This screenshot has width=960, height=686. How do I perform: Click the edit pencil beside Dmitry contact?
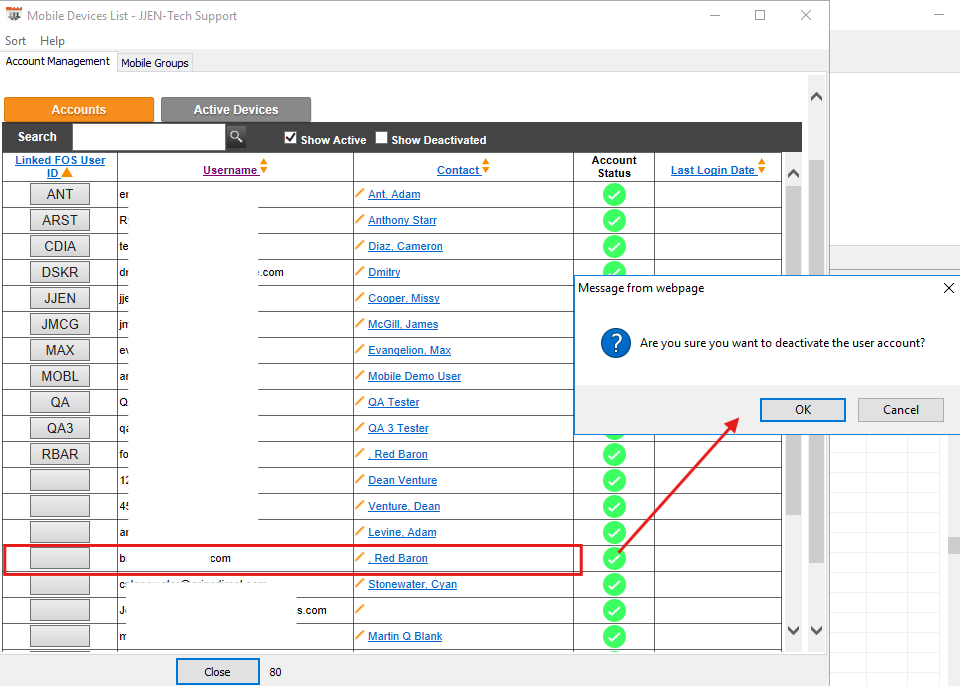coord(360,272)
